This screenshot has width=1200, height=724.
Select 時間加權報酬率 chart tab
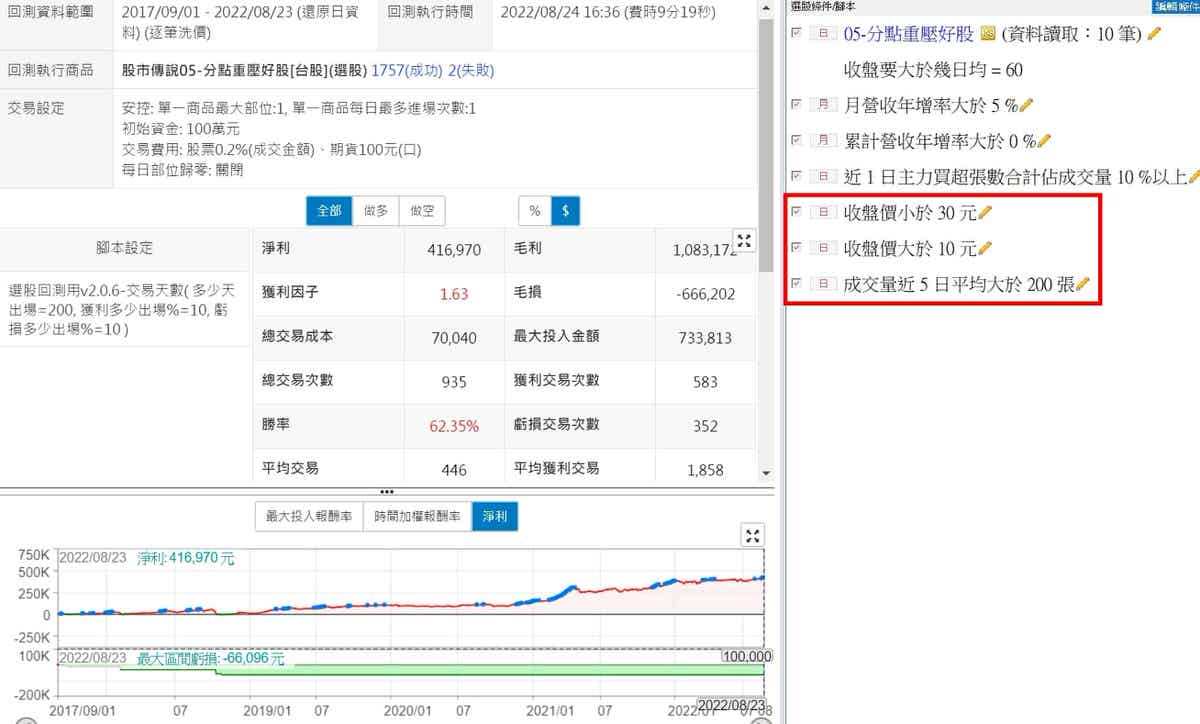[417, 517]
